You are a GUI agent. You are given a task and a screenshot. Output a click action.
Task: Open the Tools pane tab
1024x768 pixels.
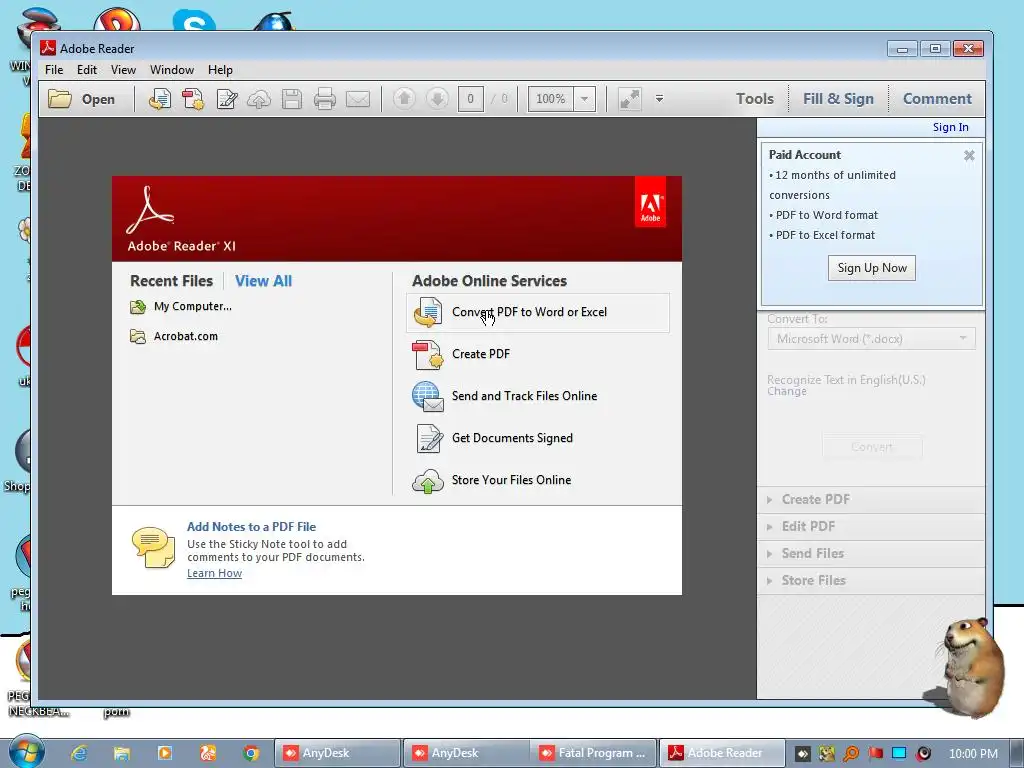point(755,99)
